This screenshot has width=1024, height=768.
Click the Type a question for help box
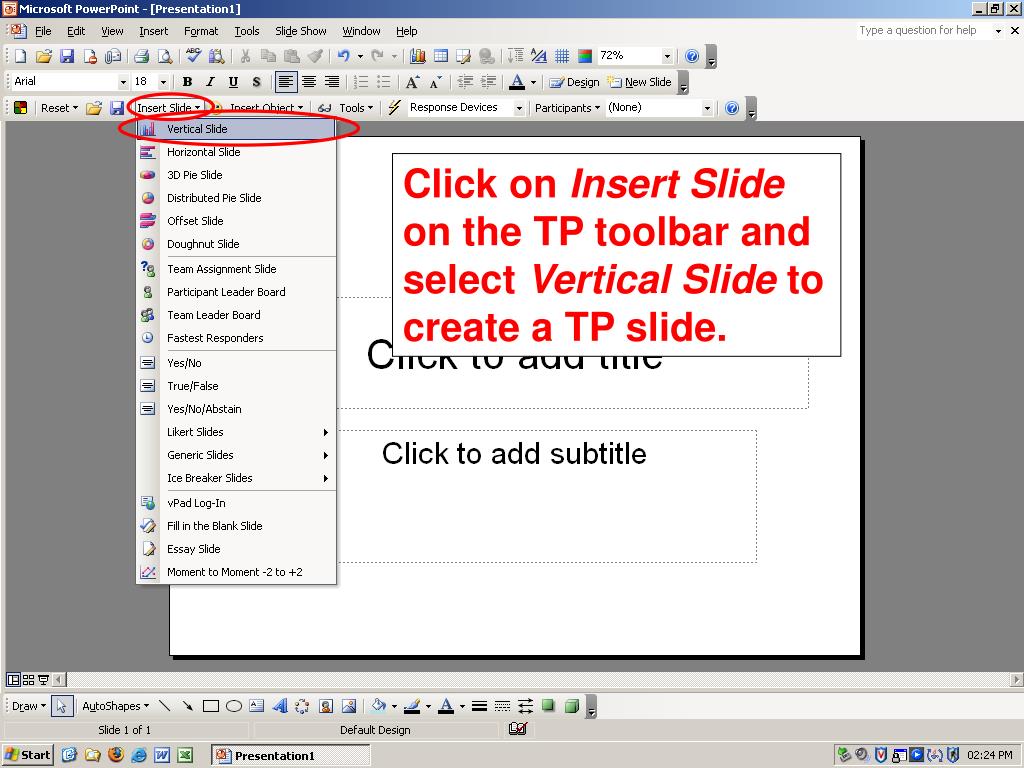(923, 30)
